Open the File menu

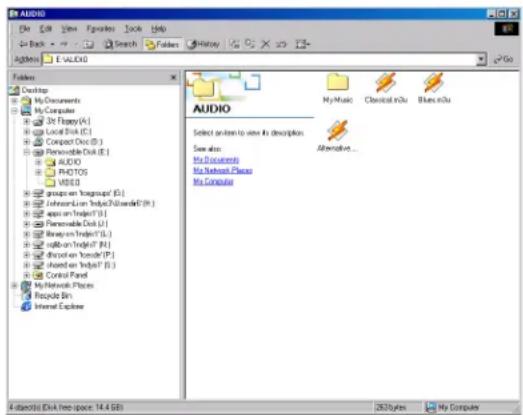(25, 29)
